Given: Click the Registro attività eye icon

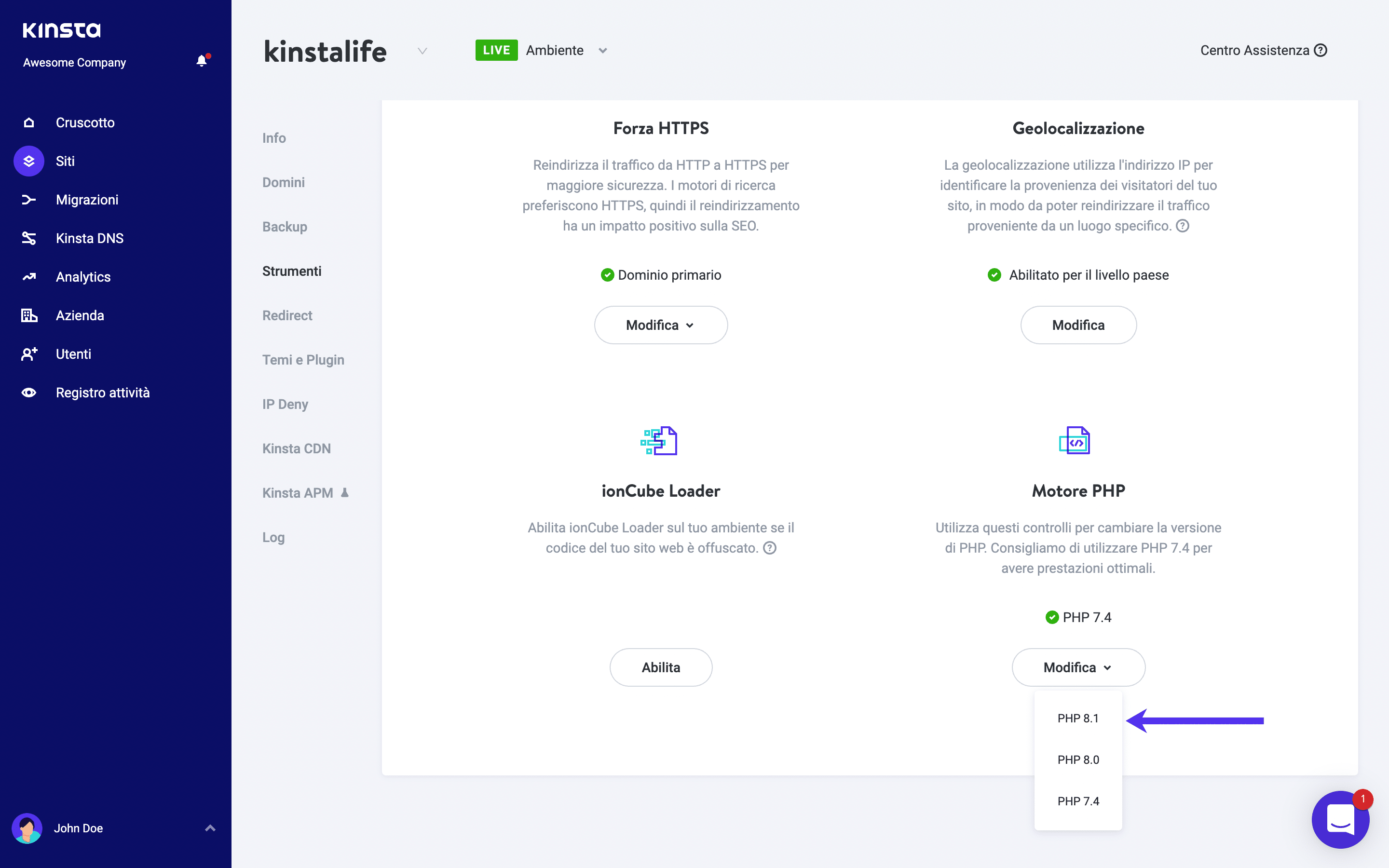Looking at the screenshot, I should pos(29,393).
